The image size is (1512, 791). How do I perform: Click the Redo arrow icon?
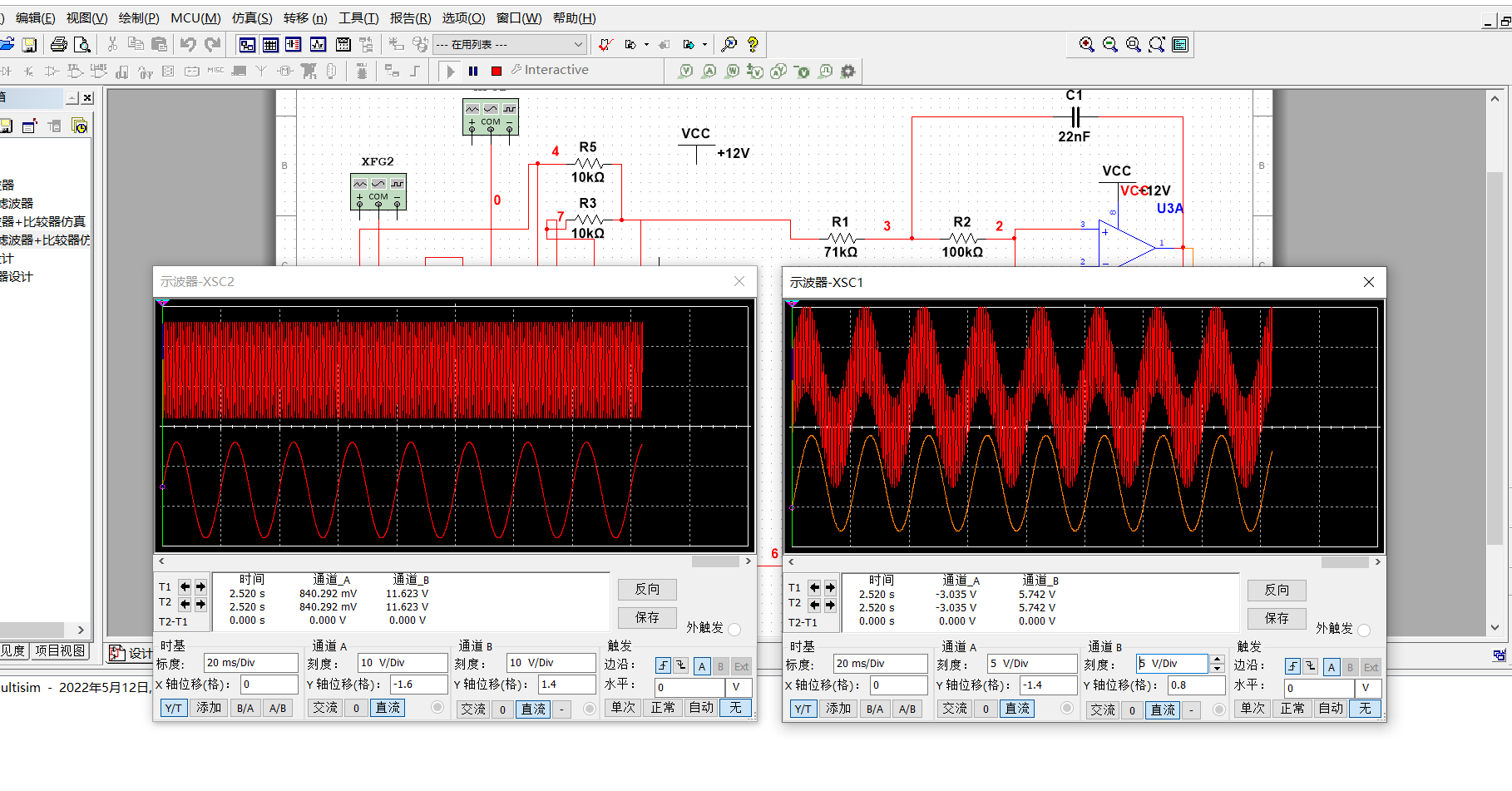pos(213,44)
